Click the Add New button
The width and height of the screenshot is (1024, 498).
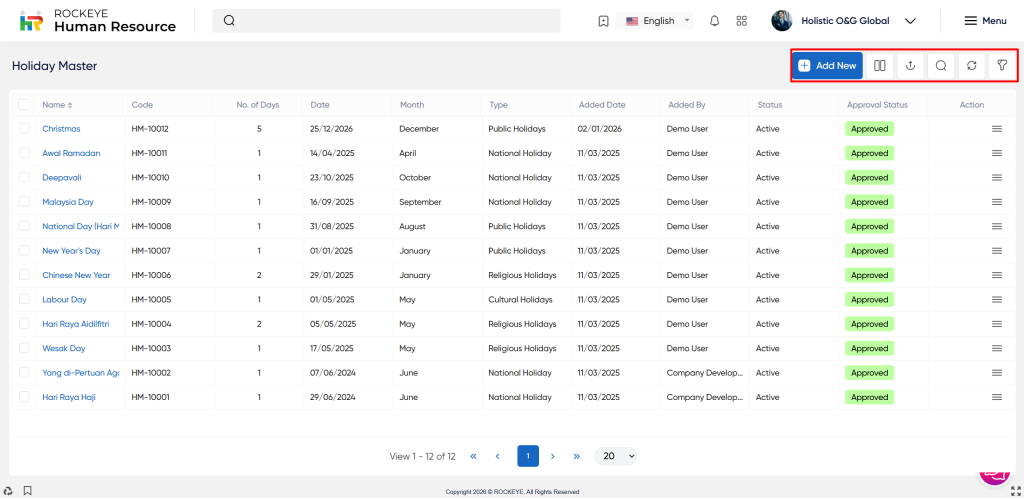tap(827, 66)
